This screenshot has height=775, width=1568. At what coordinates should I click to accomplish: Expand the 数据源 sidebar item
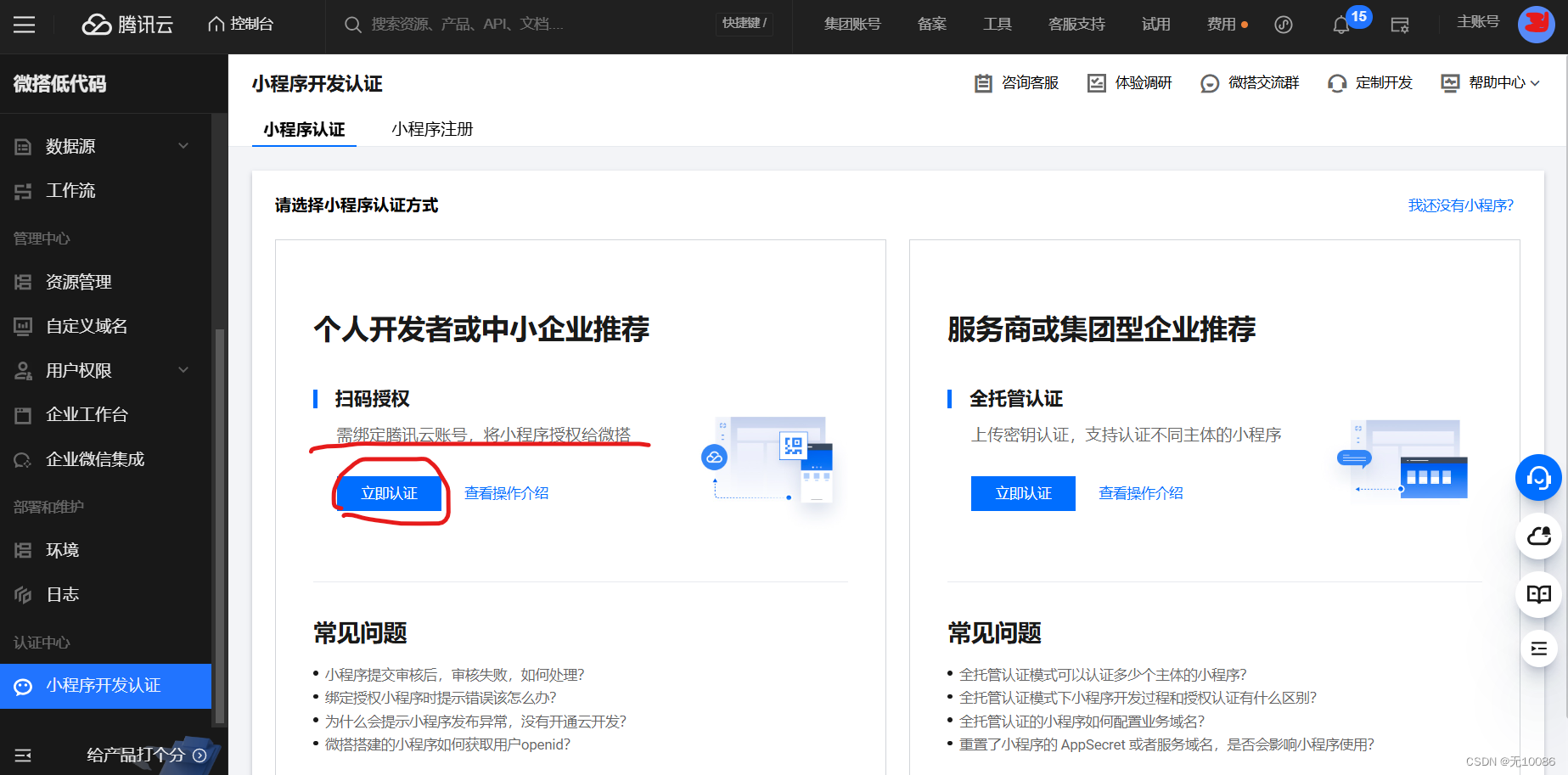pos(105,146)
